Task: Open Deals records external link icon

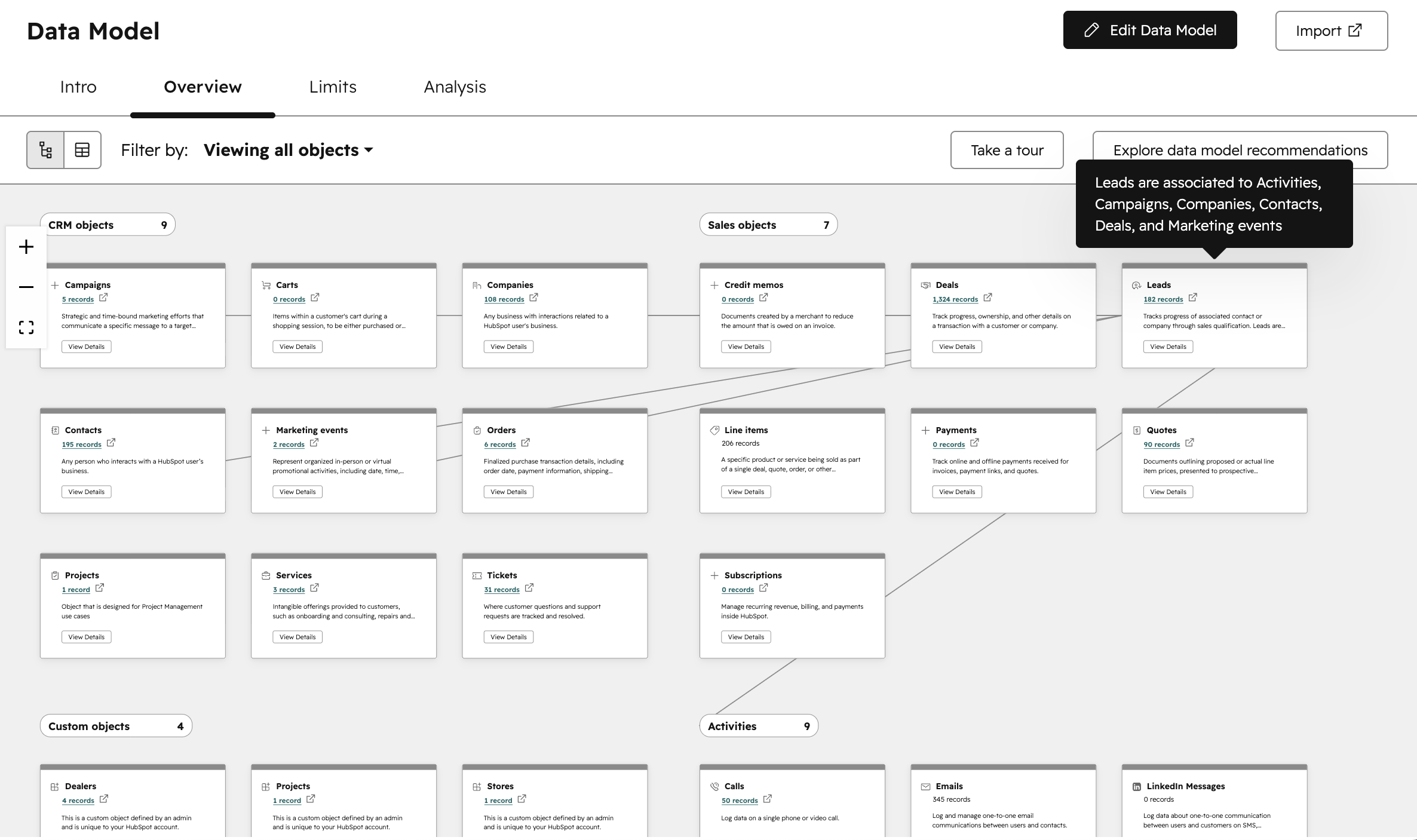Action: [987, 298]
